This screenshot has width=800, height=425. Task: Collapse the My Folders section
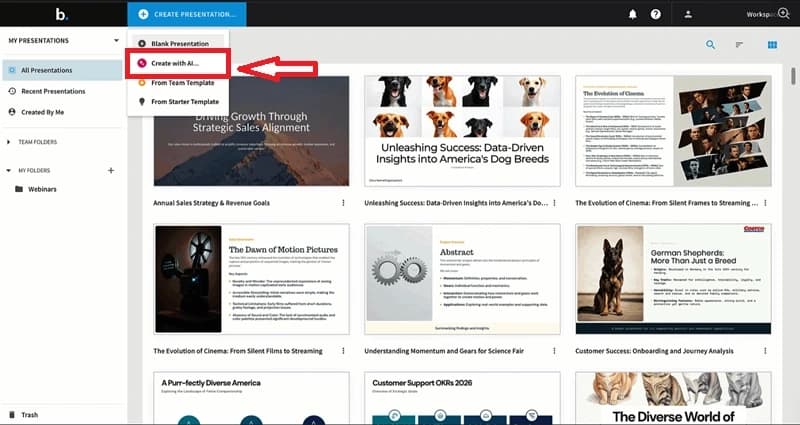coord(9,170)
